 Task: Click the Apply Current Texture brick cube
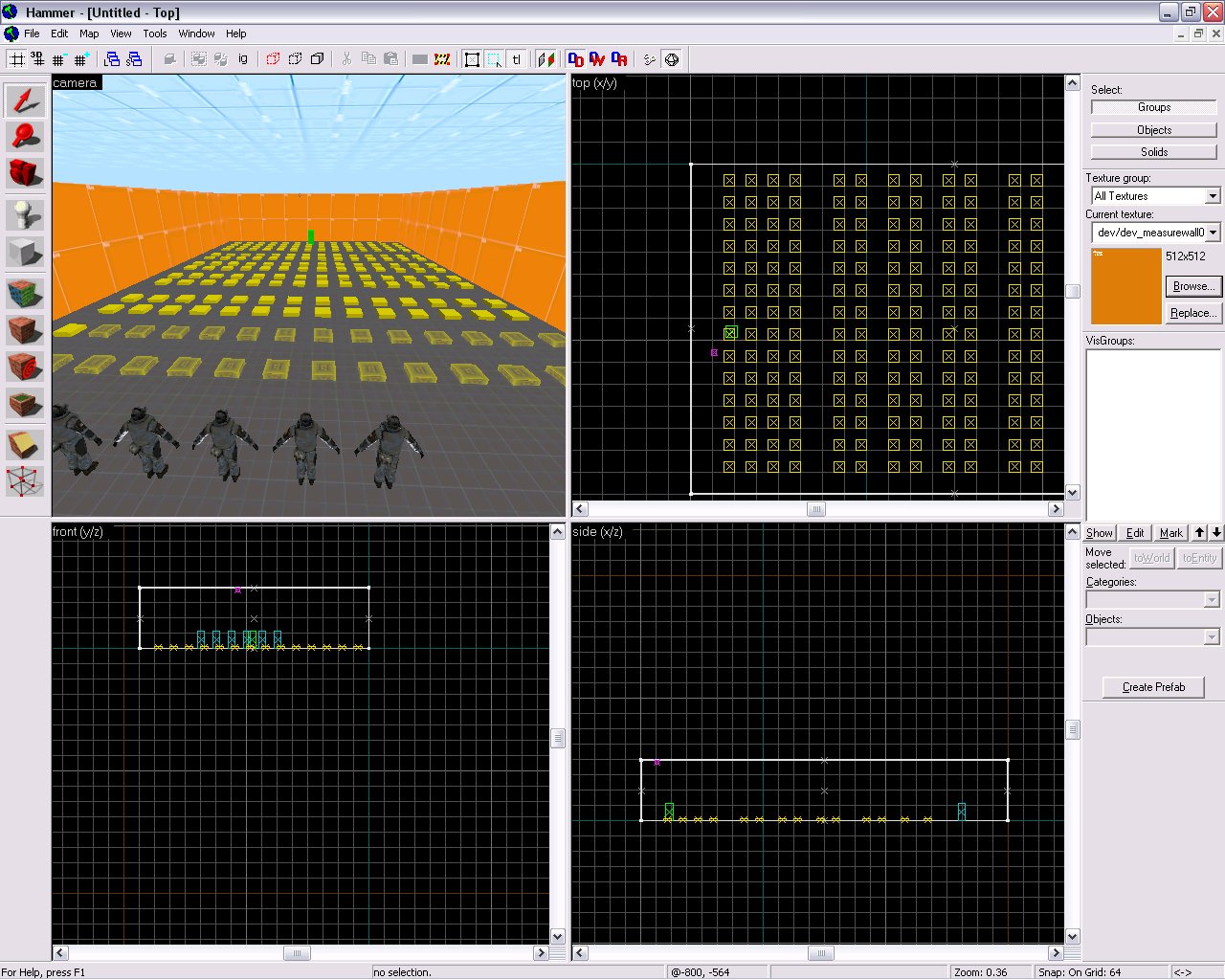(25, 330)
